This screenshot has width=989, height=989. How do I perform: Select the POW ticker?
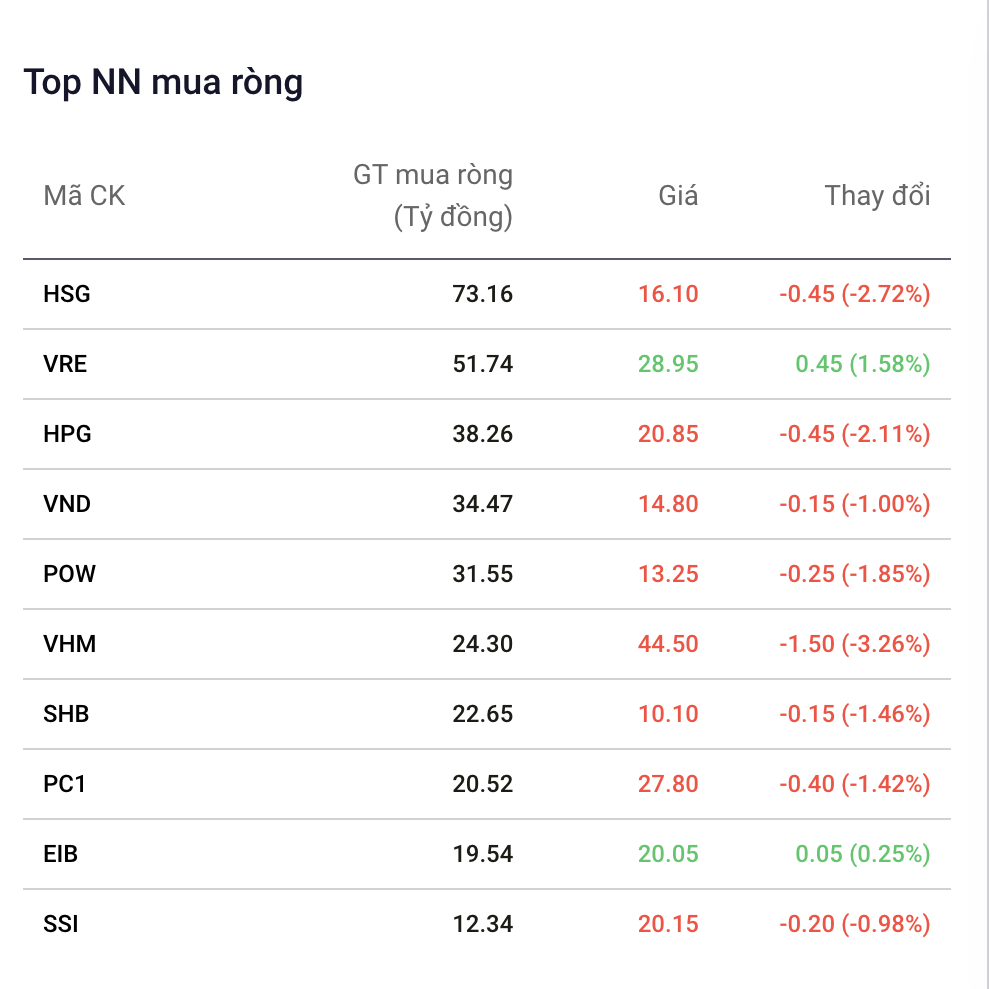[x=69, y=574]
